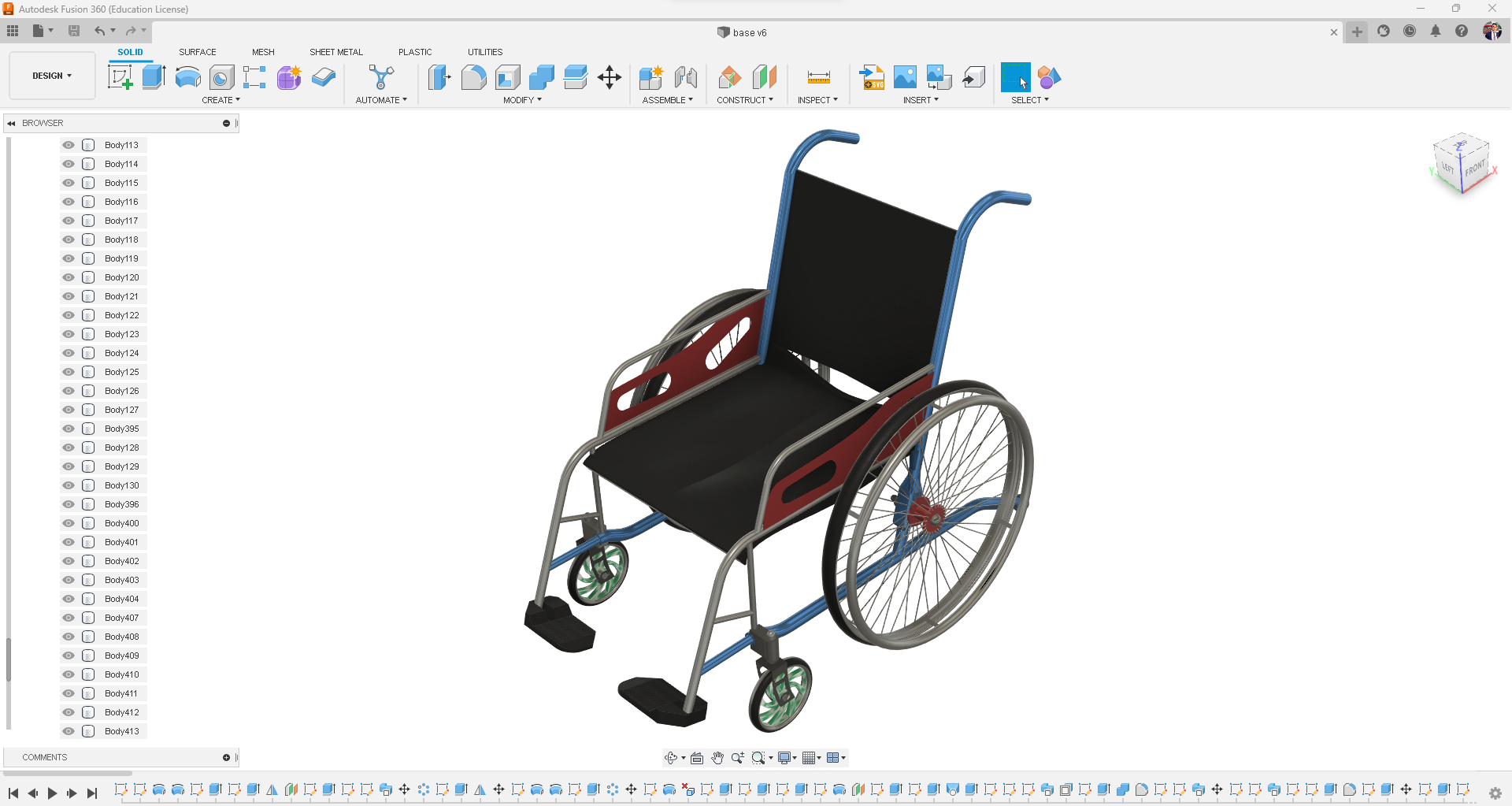Screen dimensions: 1512x806
Task: Activate the Pan hand tool
Action: pos(717,758)
